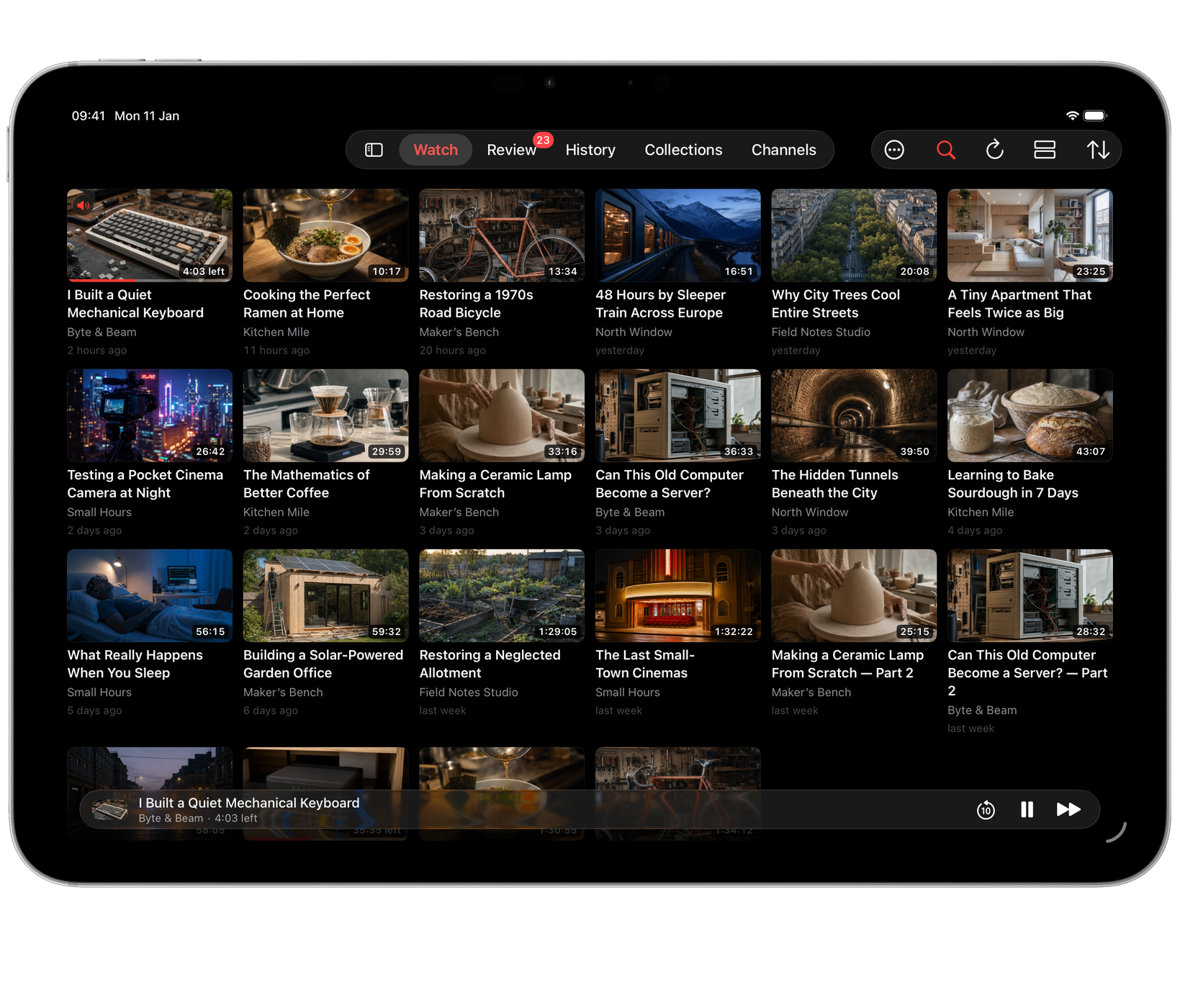The width and height of the screenshot is (1180, 1008).
Task: Tap the battery status icon
Action: coord(1095,116)
